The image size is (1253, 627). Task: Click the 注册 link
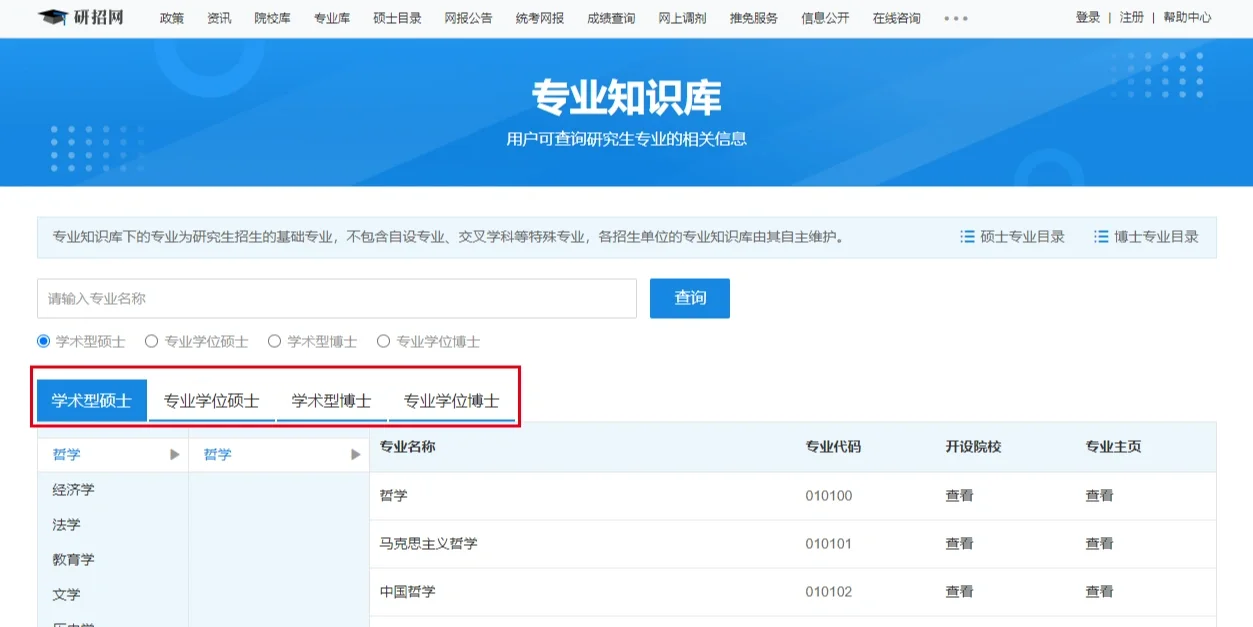[x=1130, y=17]
